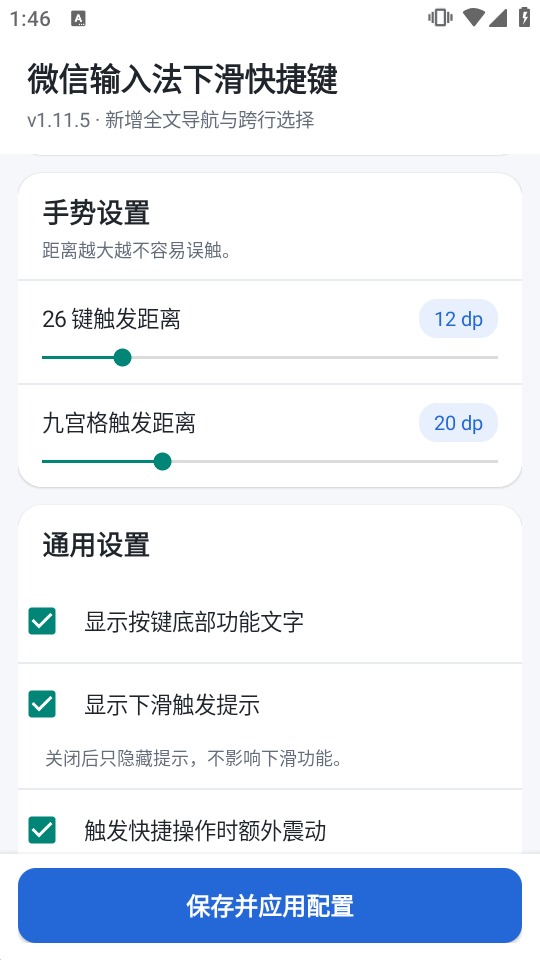Tap the 微信输入法下滑快捷键 app title
The height and width of the screenshot is (960, 540).
(x=182, y=79)
